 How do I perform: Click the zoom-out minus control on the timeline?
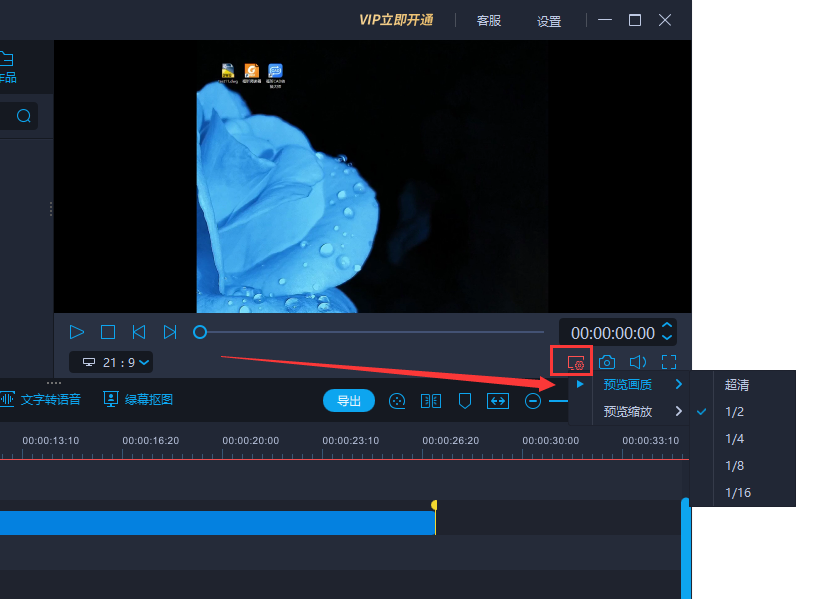(533, 400)
